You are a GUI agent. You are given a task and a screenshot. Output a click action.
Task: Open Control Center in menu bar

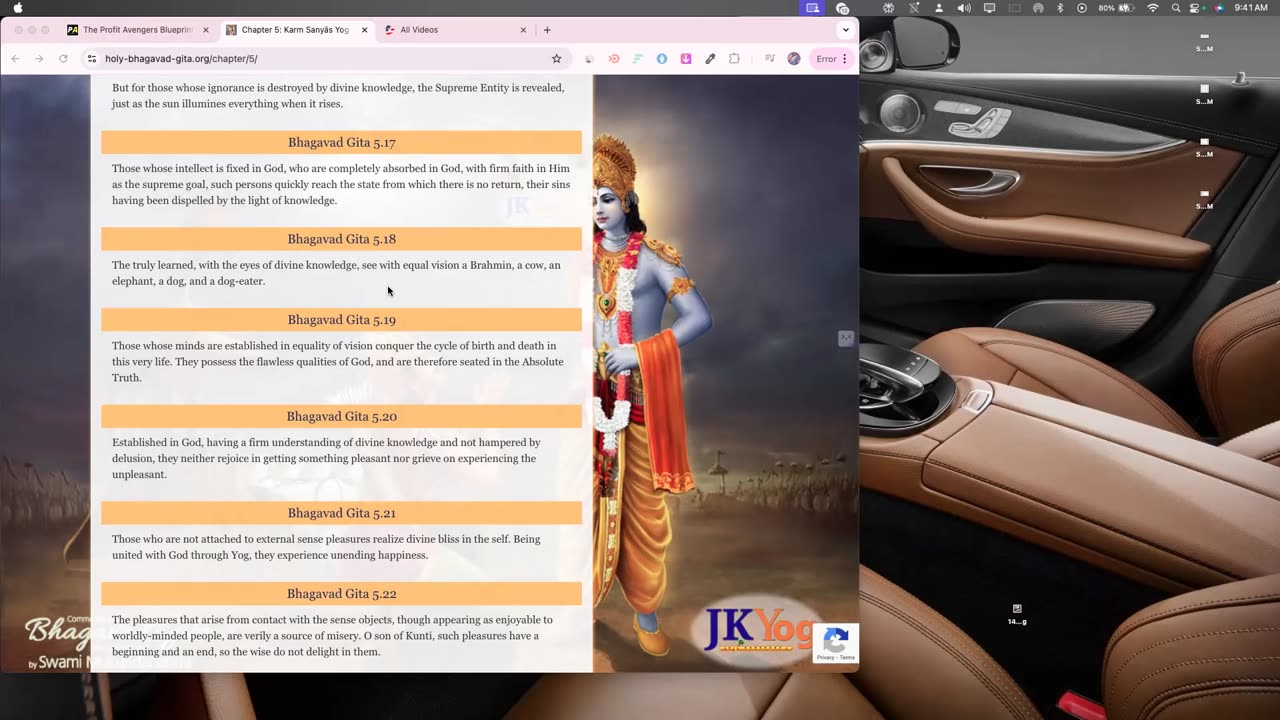1195,8
